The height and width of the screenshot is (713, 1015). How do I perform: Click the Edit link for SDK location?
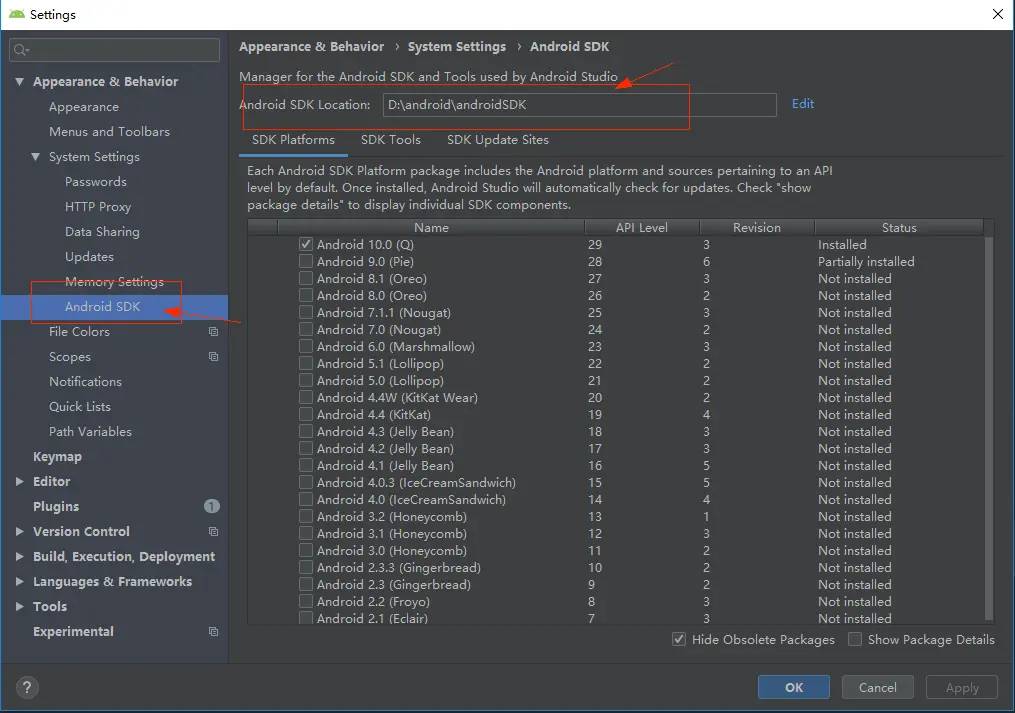[803, 104]
